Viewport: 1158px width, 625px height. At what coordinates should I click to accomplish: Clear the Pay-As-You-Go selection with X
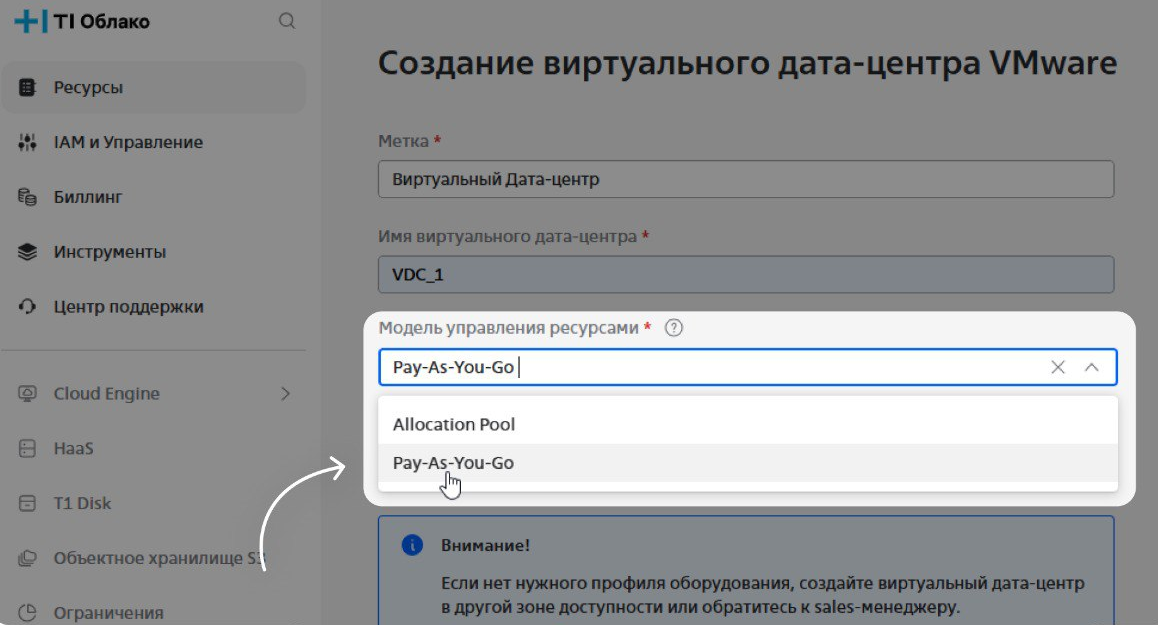(x=1058, y=367)
